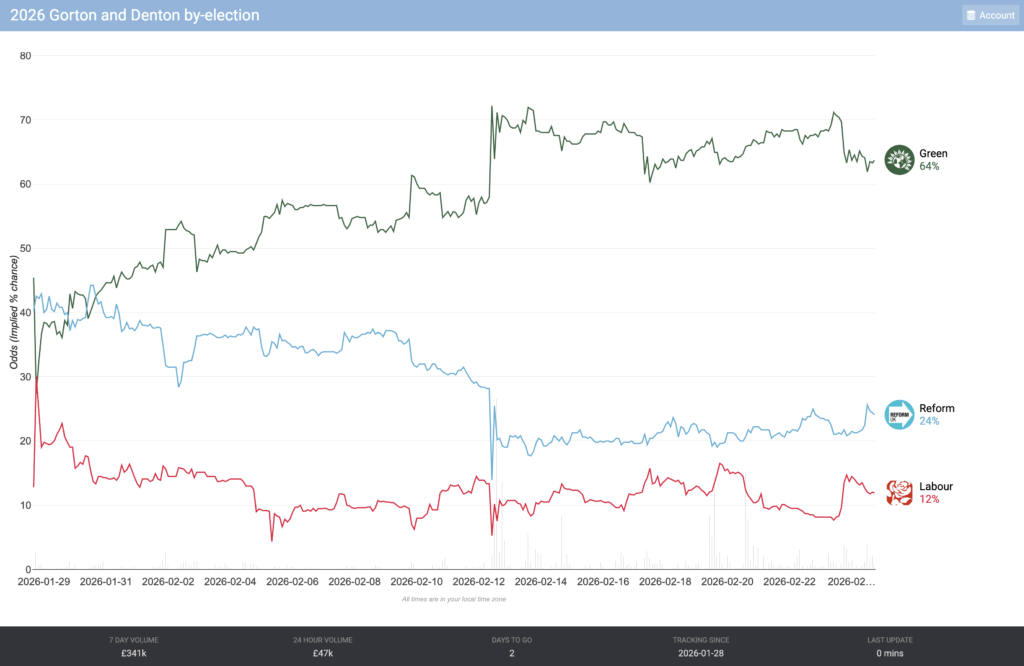This screenshot has width=1024, height=666.
Task: Click the Reform party arrow logo
Action: (x=900, y=415)
